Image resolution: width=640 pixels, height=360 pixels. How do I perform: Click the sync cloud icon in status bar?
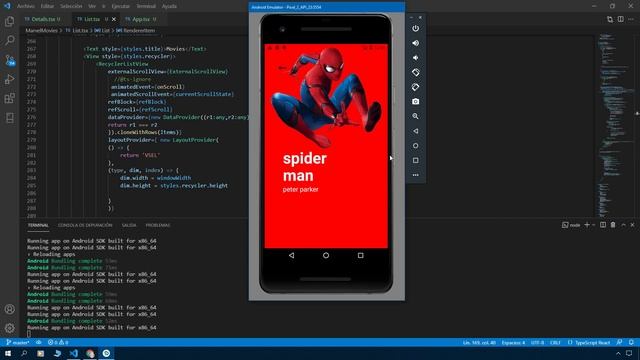coord(38,342)
